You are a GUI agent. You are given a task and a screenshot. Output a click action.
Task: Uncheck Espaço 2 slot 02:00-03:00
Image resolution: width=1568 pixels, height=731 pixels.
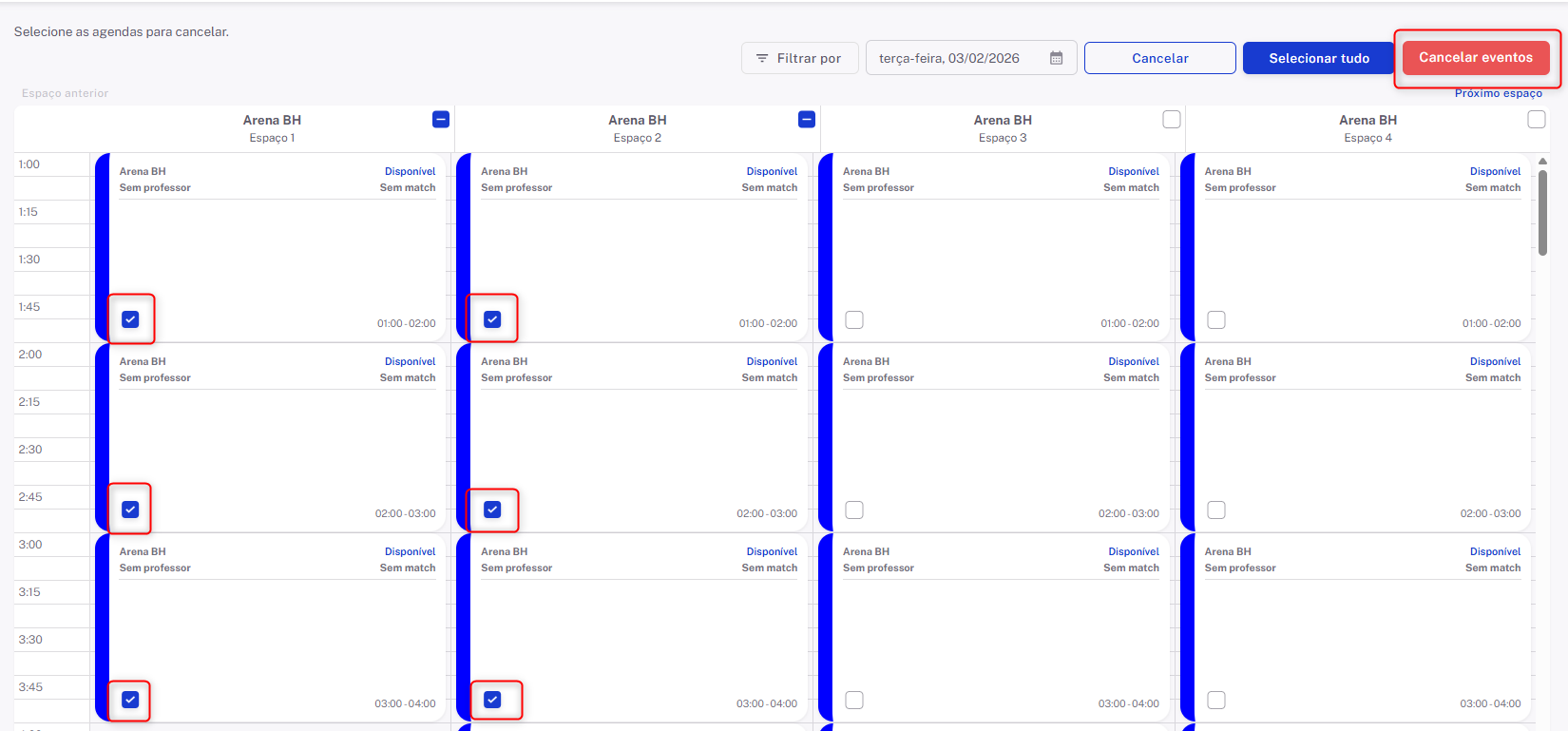click(x=492, y=510)
